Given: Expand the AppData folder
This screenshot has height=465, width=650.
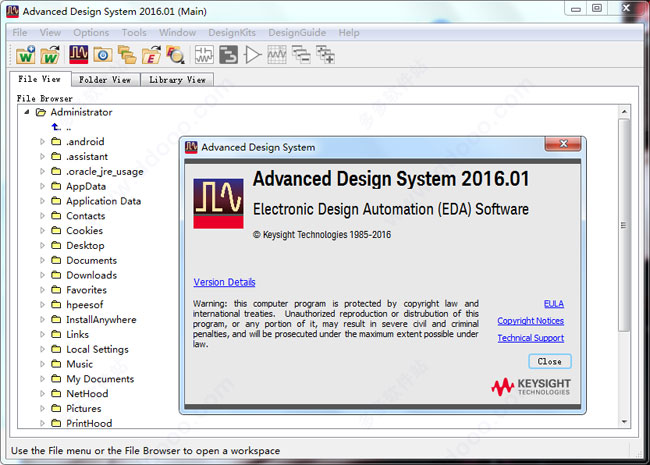Looking at the screenshot, I should (x=42, y=186).
